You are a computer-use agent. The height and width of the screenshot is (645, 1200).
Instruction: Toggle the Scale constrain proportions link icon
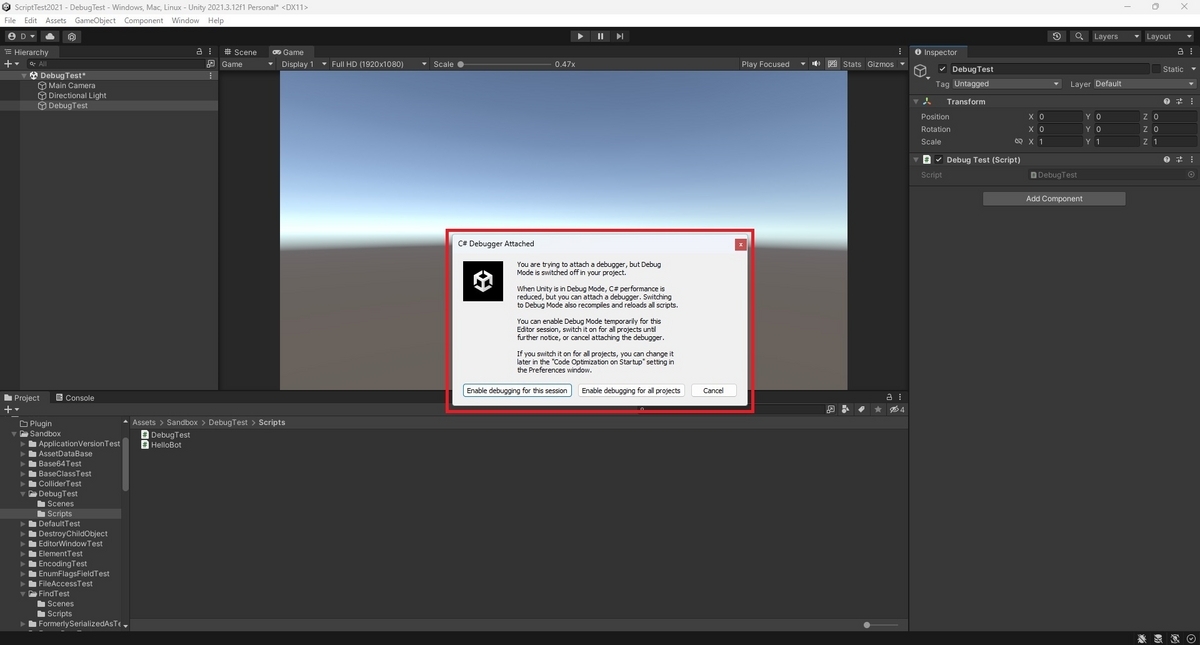click(1018, 141)
